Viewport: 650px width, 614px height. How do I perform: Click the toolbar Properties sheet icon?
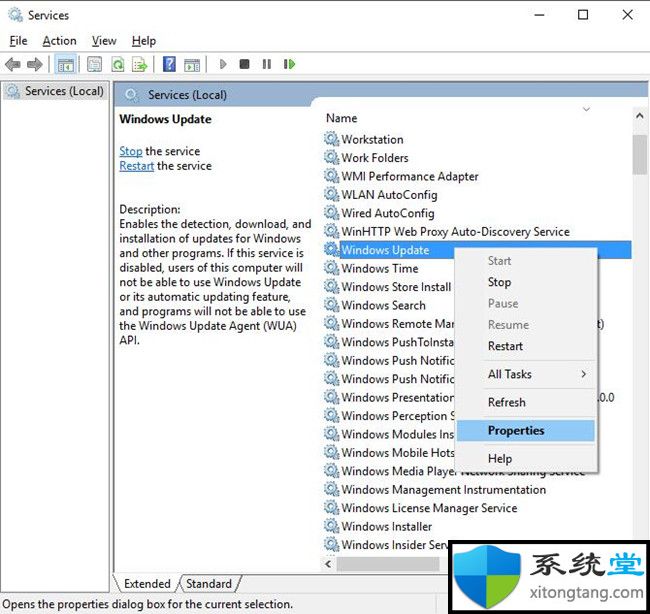(94, 64)
